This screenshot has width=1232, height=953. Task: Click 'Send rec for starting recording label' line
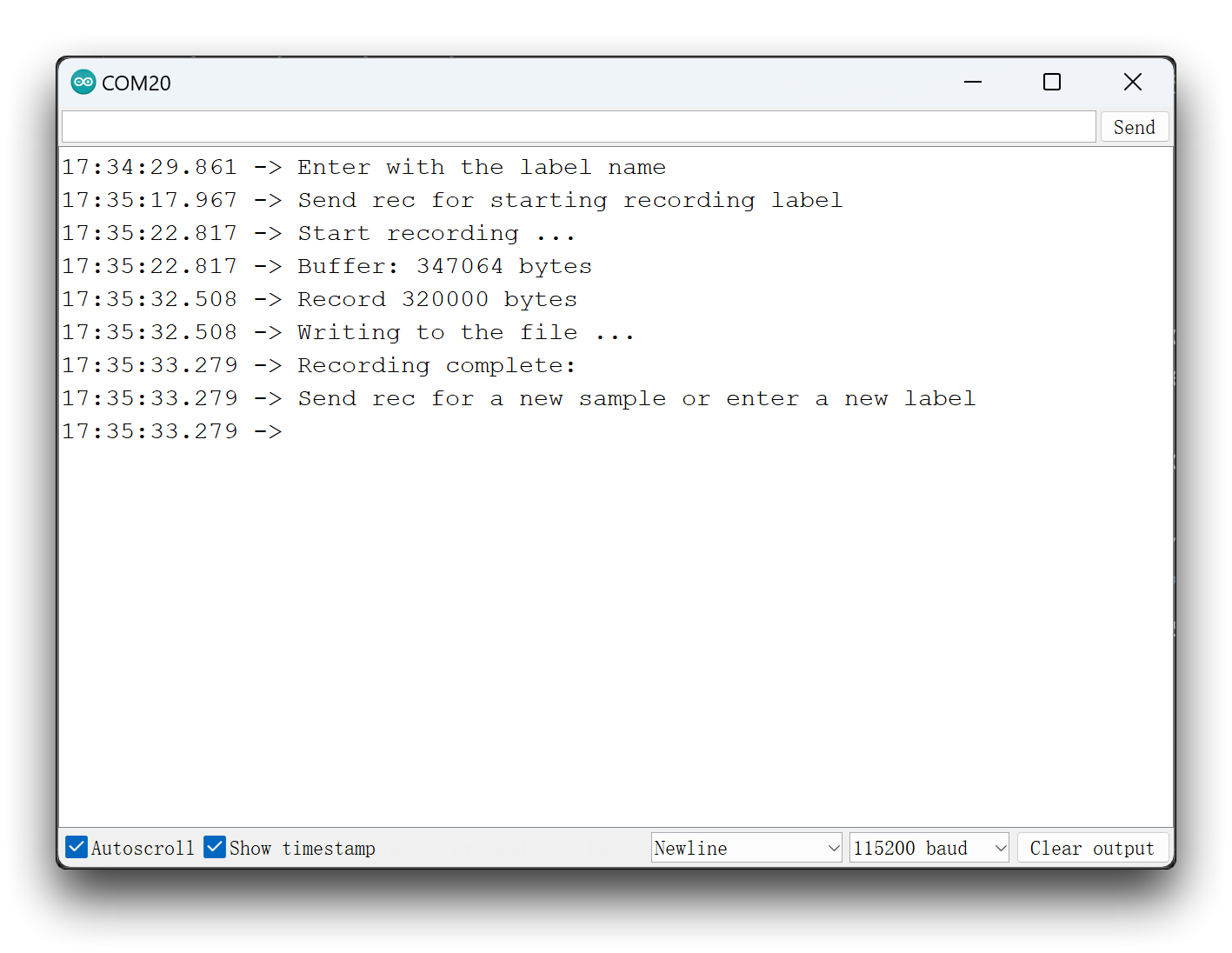(570, 200)
